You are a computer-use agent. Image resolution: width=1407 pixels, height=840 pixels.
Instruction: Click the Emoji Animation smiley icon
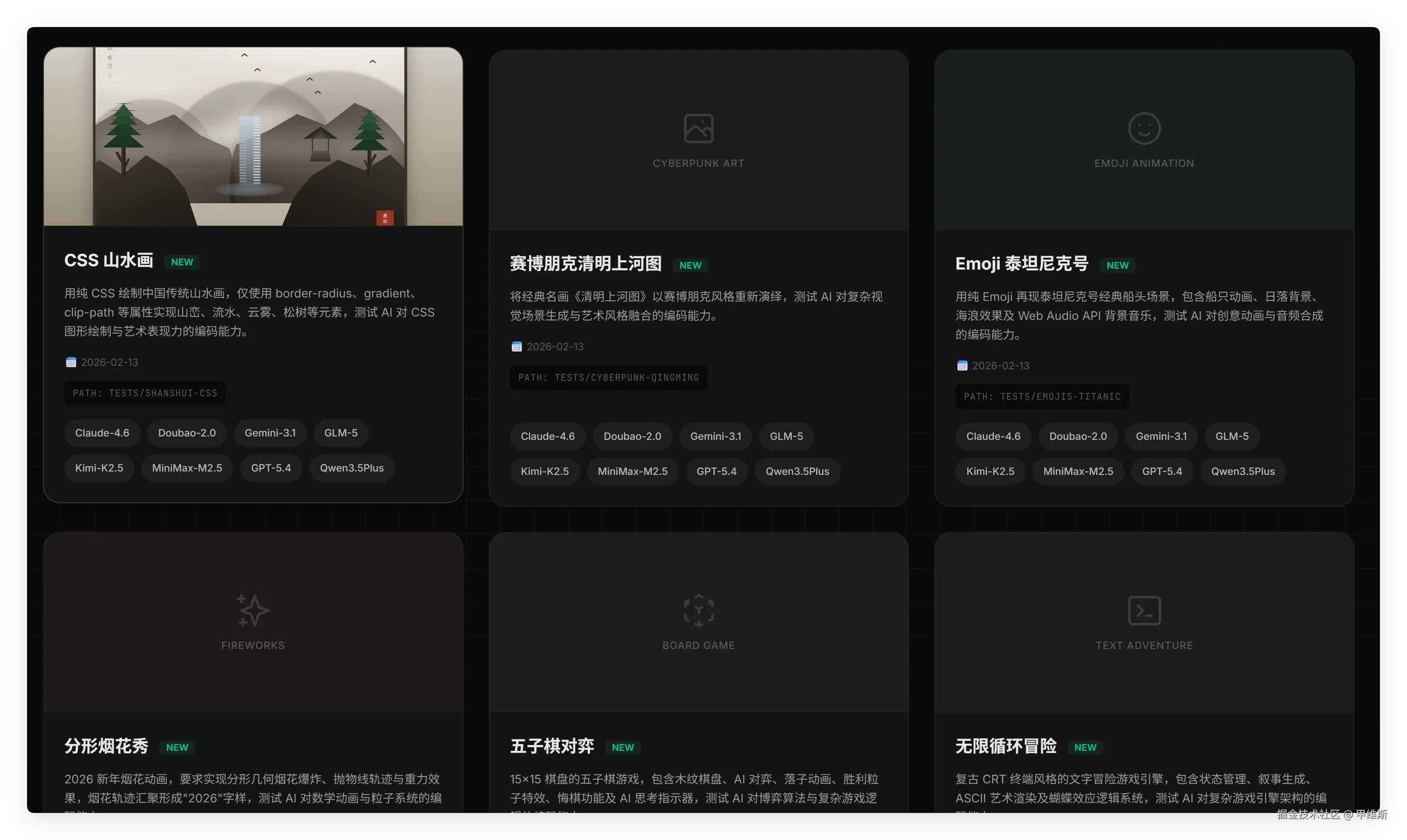point(1144,128)
